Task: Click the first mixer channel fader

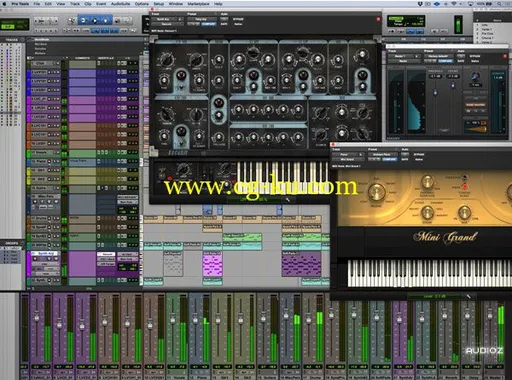Action: click(37, 318)
